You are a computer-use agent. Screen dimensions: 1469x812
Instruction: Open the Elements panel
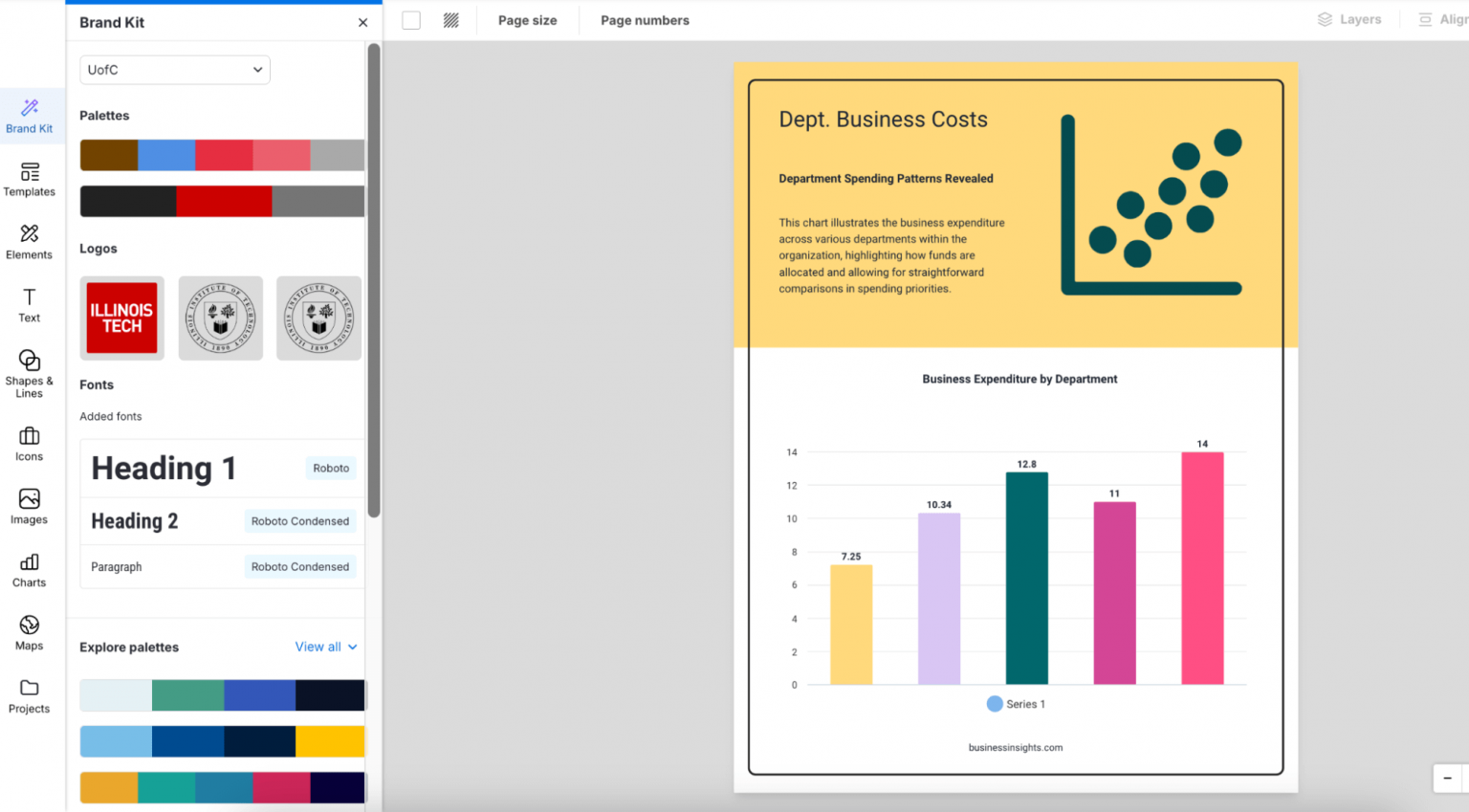click(x=29, y=241)
